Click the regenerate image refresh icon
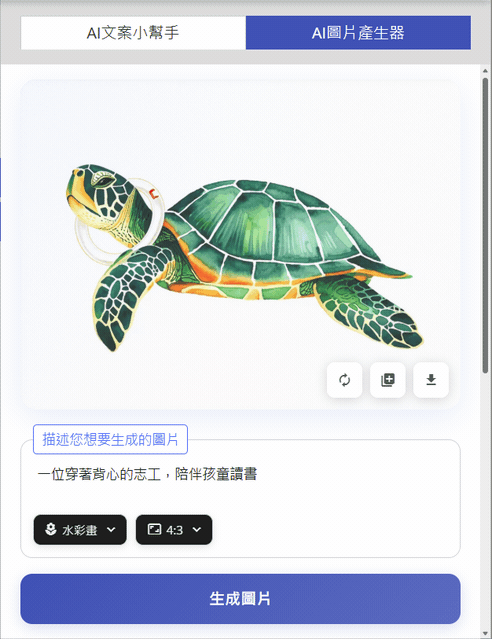This screenshot has width=492, height=639. [x=344, y=380]
